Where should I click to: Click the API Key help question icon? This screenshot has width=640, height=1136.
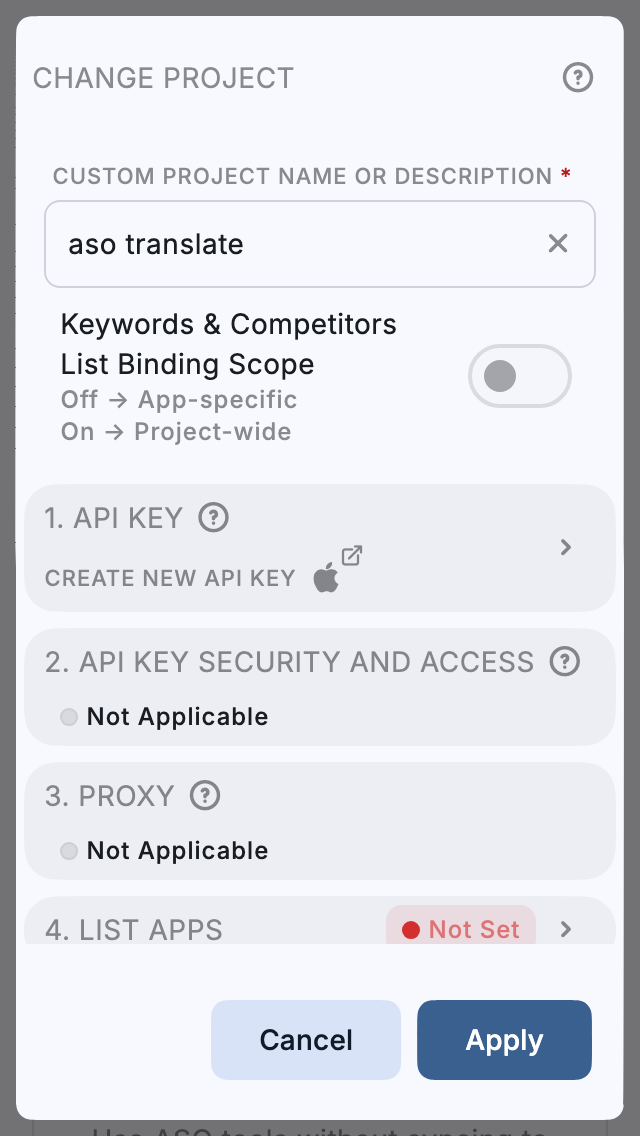pos(214,517)
